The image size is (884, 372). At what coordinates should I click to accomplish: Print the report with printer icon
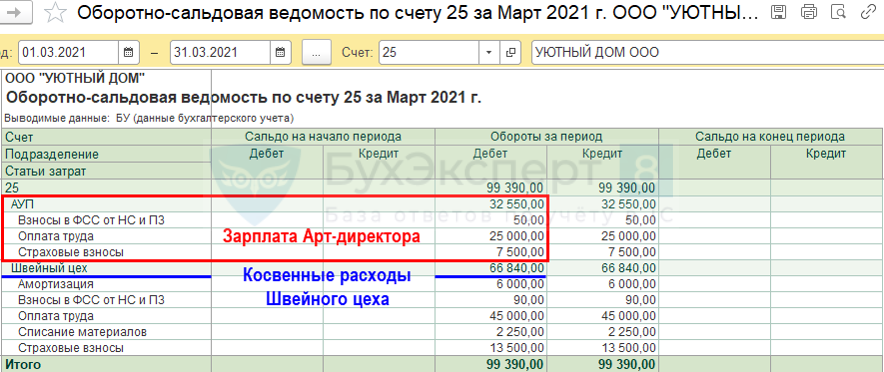point(809,12)
